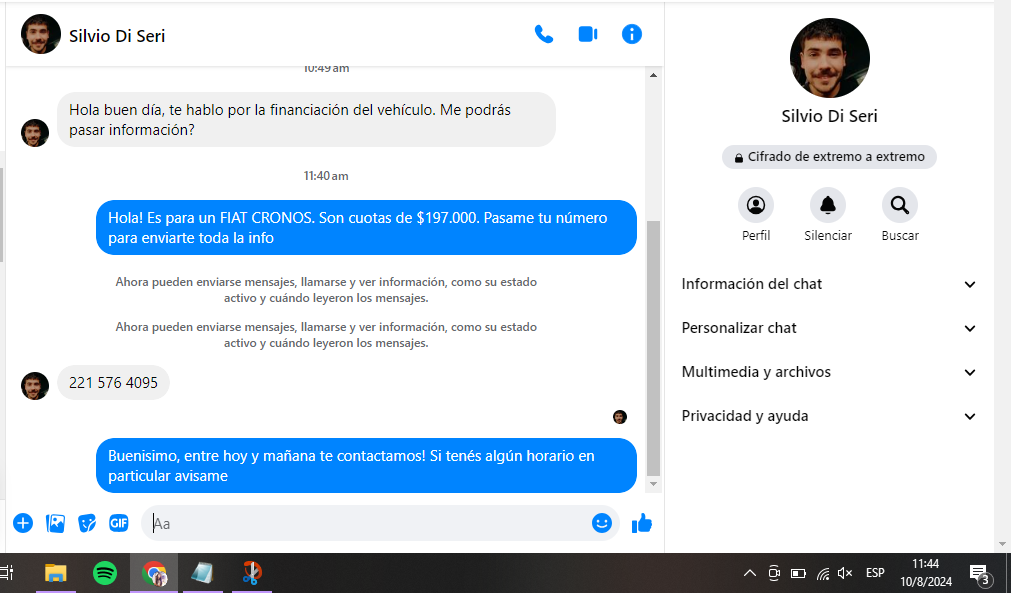Send a thumbs-up like

642,523
